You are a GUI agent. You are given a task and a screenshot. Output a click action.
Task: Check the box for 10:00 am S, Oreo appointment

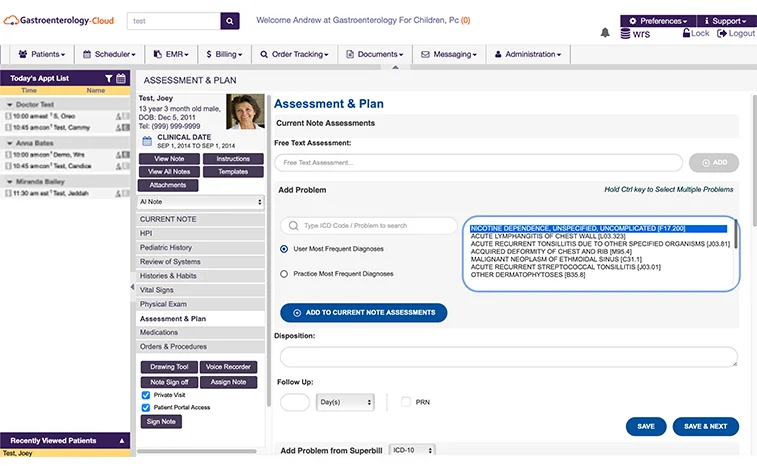[x=8, y=116]
